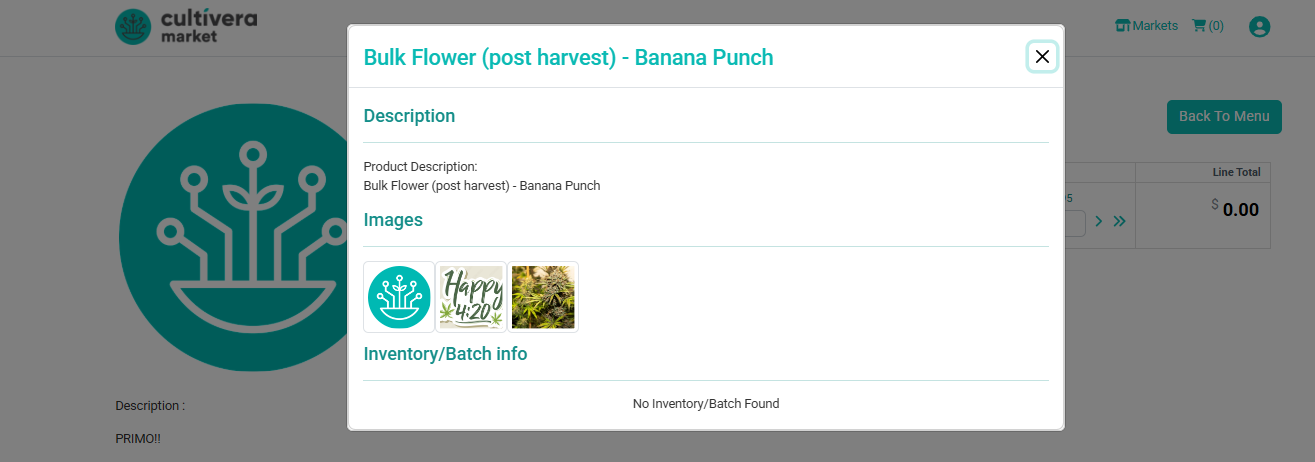Click the No Inventory/Batch Found message
The width and height of the screenshot is (1315, 462).
[x=705, y=404]
